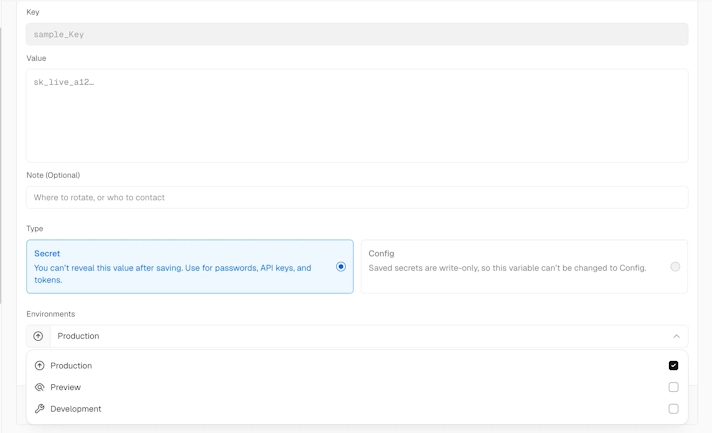Click the write-only Config description text

(x=507, y=268)
